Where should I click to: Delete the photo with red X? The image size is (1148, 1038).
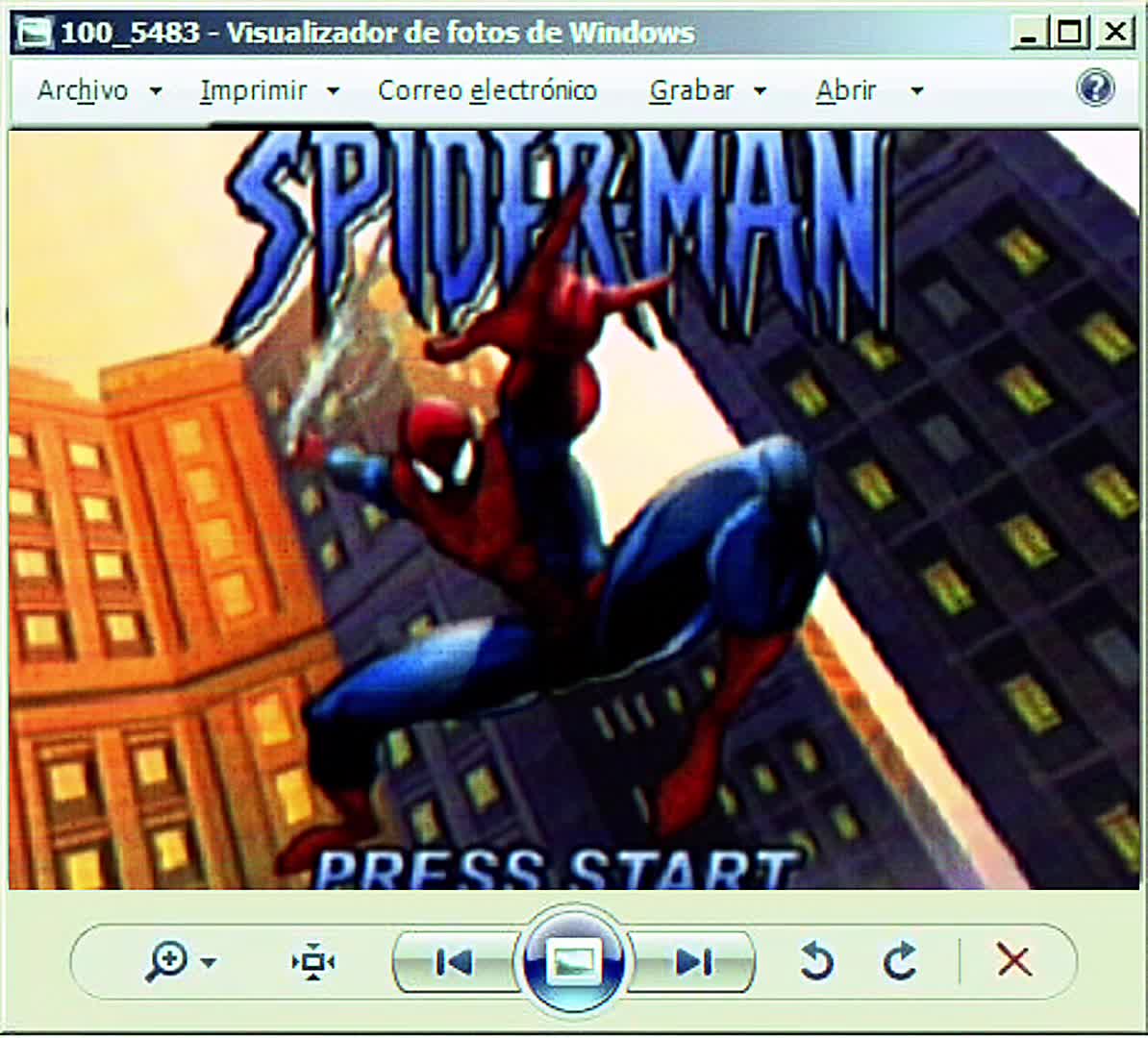(1014, 960)
